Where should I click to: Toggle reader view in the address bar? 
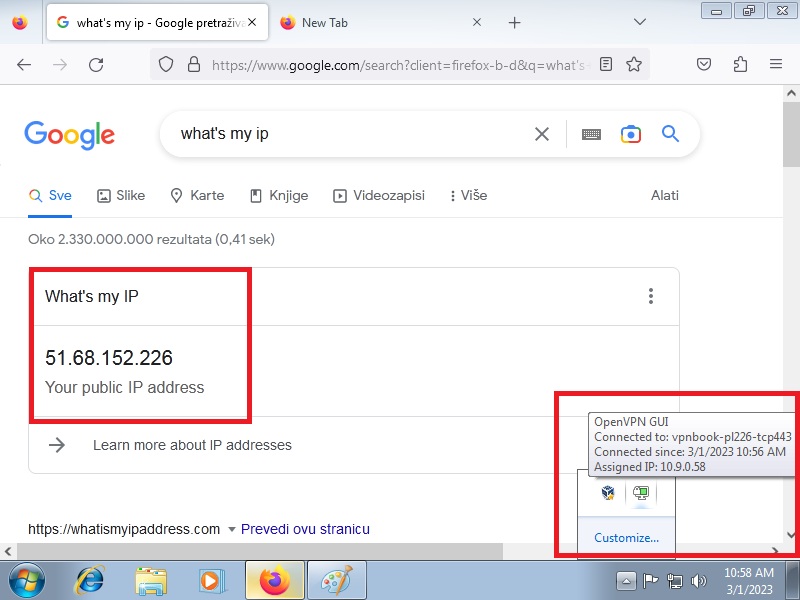click(x=606, y=64)
